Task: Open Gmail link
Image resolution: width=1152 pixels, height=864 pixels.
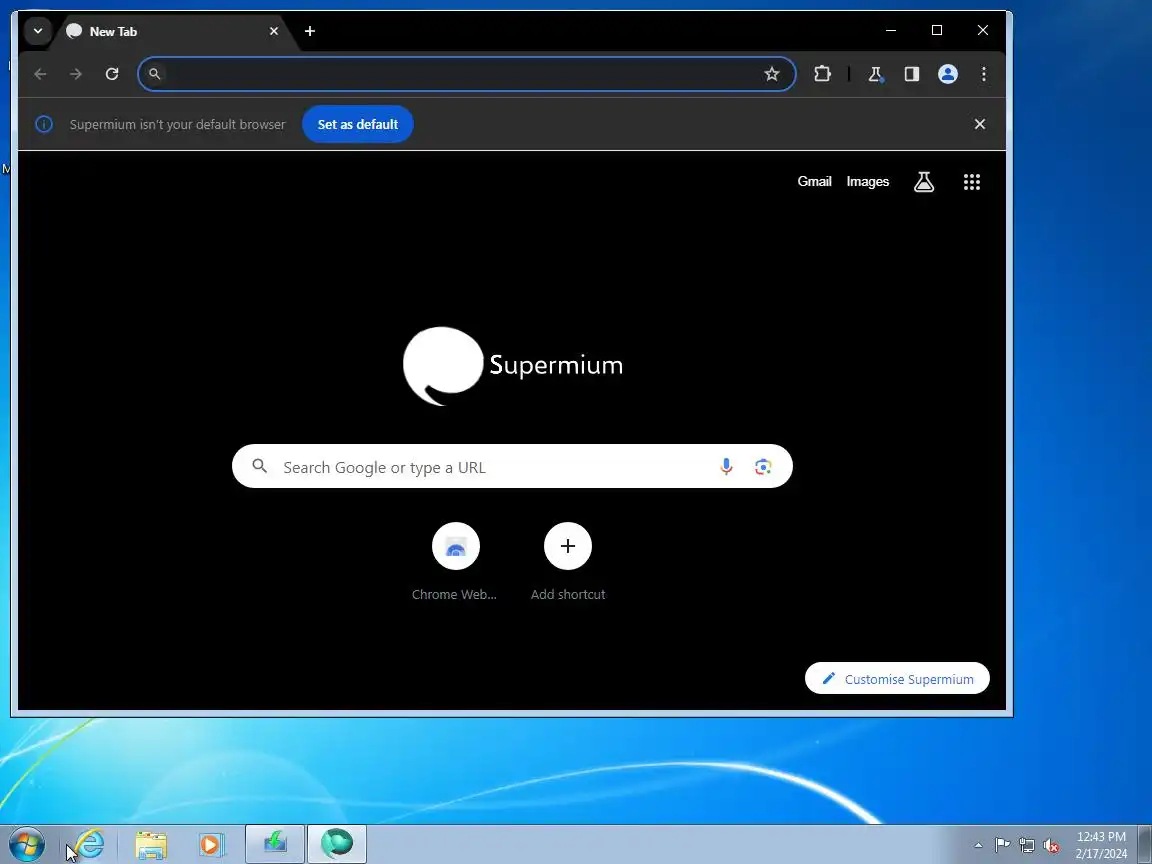Action: coord(814,181)
